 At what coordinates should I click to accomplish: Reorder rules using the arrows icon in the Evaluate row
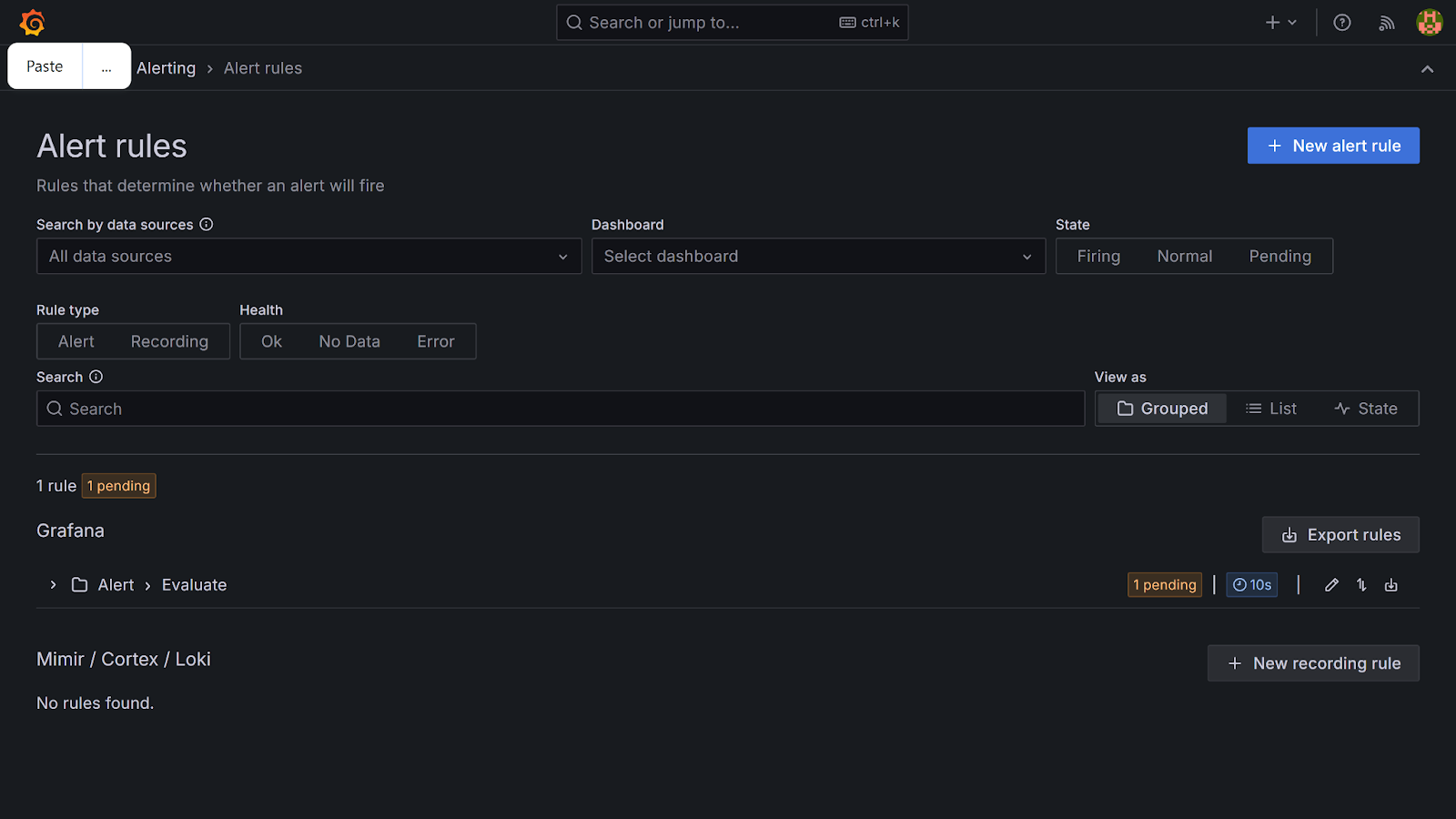pos(1361,585)
